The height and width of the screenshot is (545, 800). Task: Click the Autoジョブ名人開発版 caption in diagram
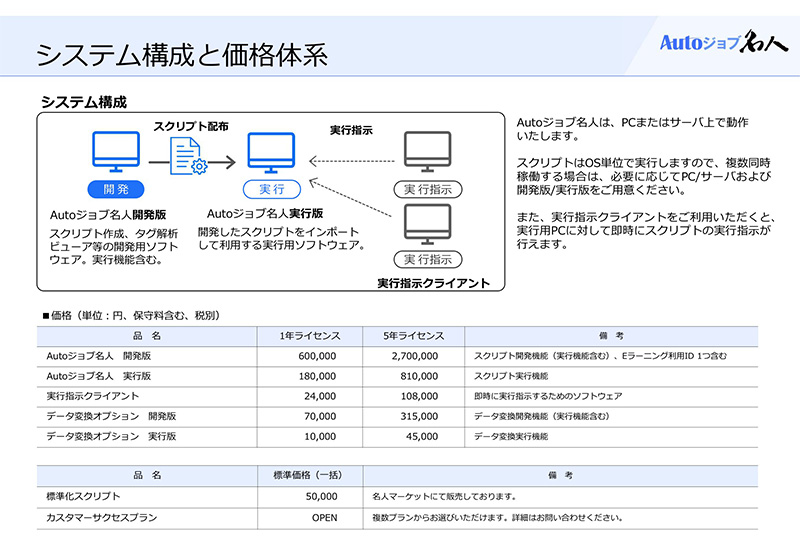tap(108, 215)
